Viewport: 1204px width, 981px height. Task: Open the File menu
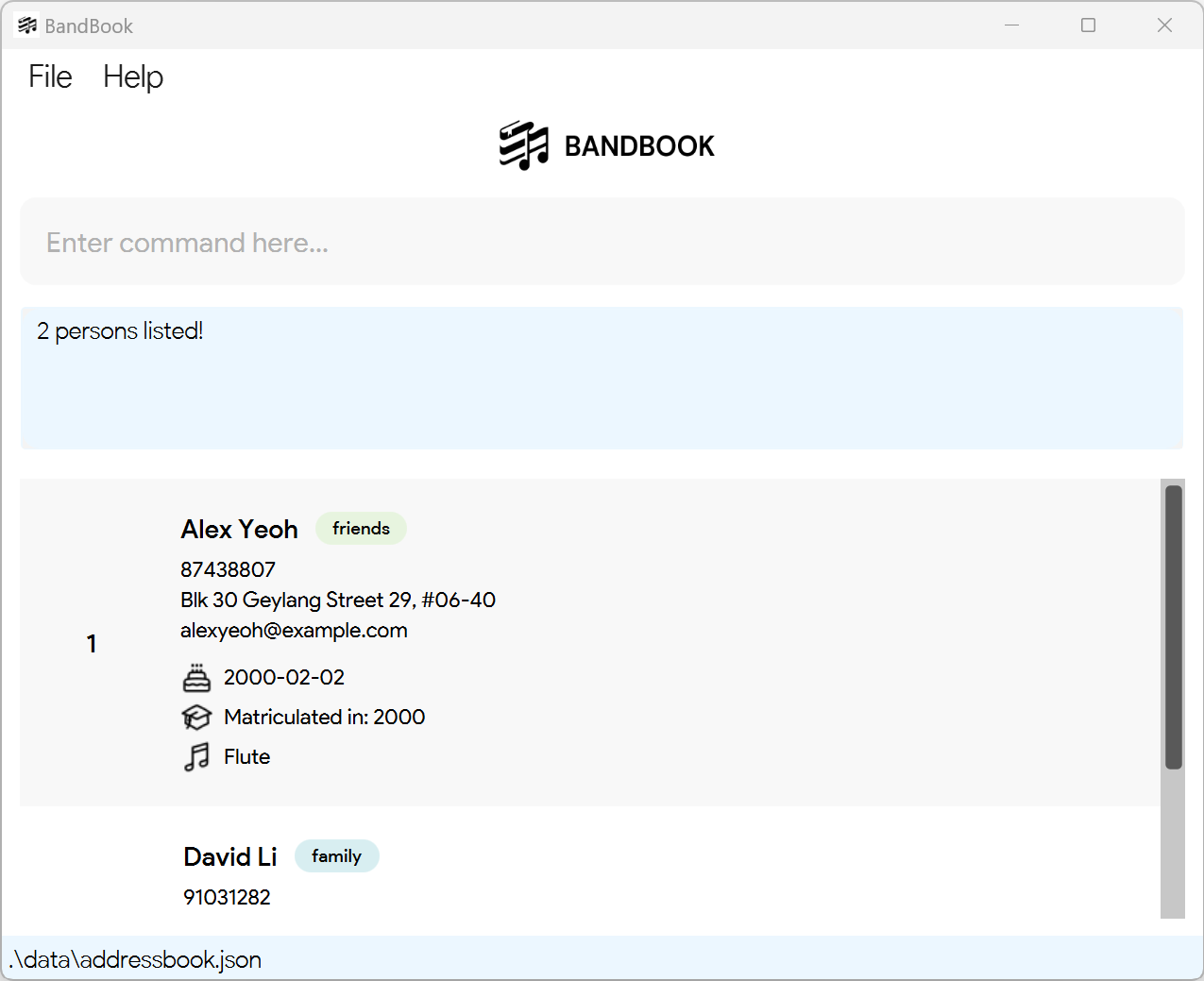[x=50, y=76]
